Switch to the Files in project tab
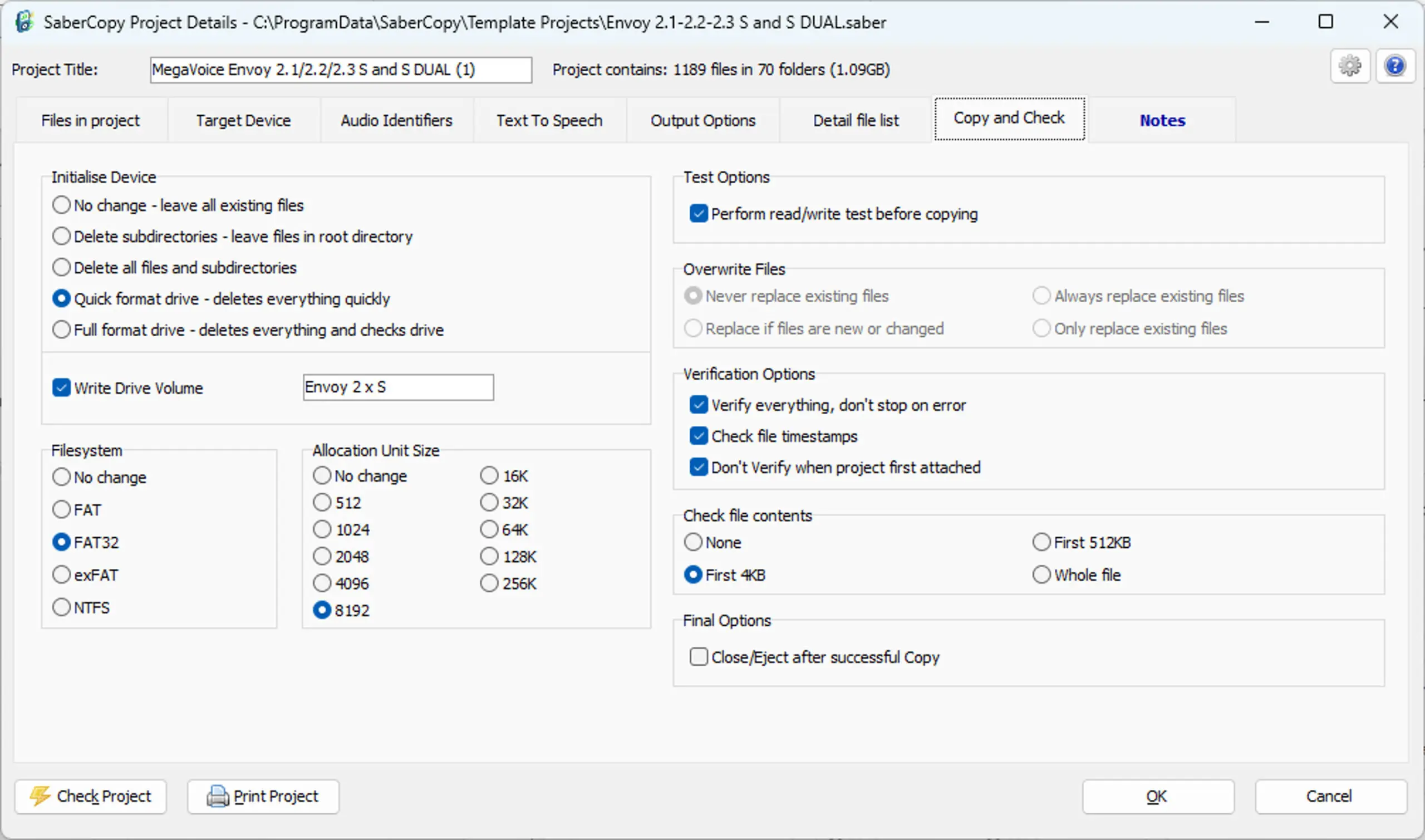1425x840 pixels. click(91, 120)
